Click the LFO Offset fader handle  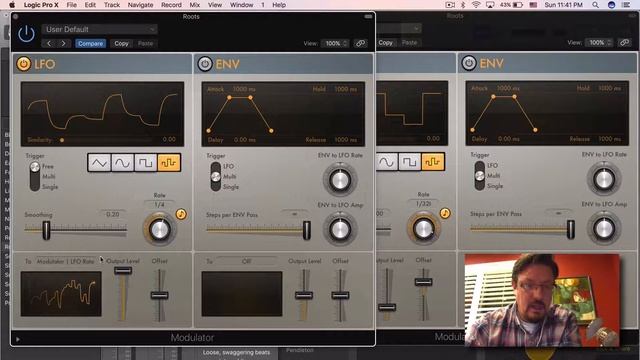pyautogui.click(x=159, y=295)
